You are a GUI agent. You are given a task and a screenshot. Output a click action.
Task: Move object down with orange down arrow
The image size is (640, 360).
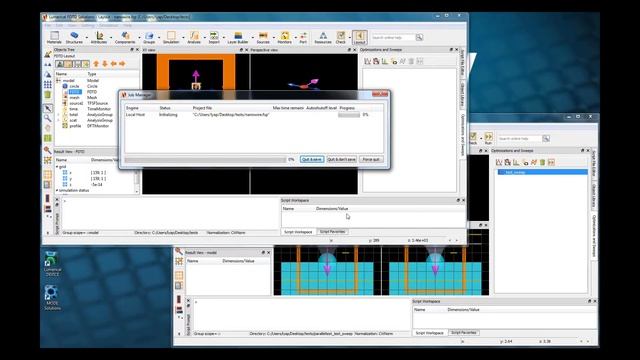(x=105, y=64)
